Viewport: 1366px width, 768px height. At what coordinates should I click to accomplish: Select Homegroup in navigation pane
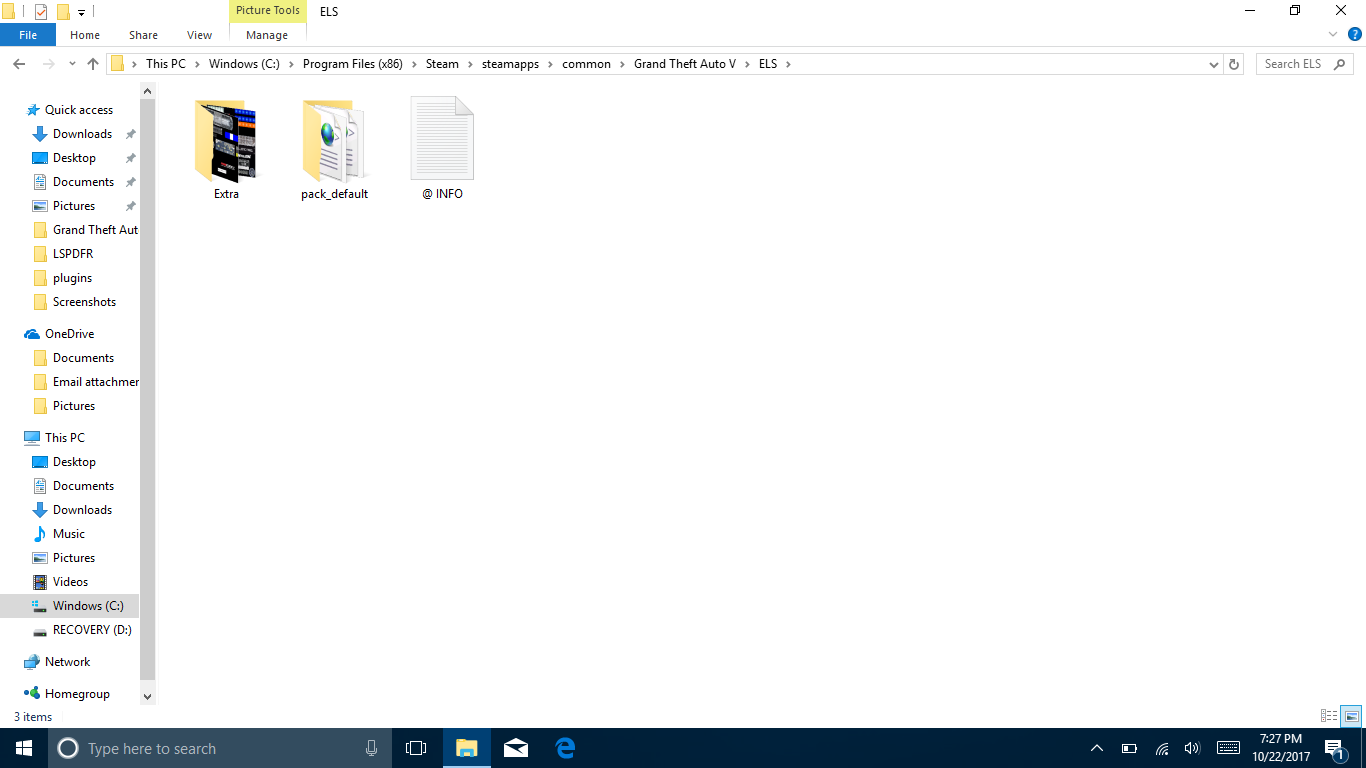(77, 694)
